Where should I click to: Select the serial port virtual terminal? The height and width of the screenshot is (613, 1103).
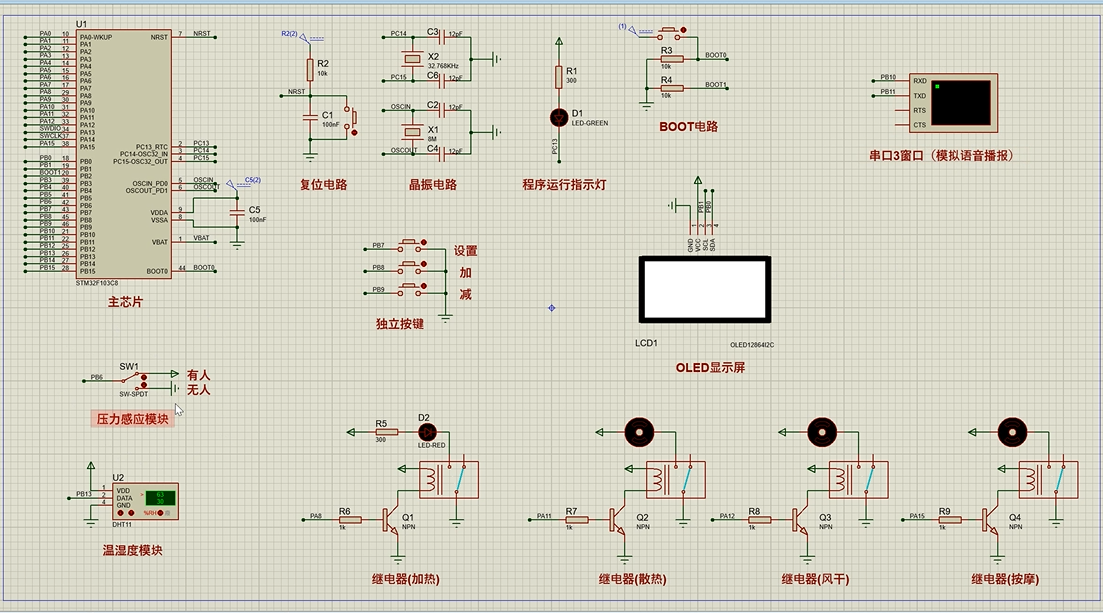coord(953,103)
